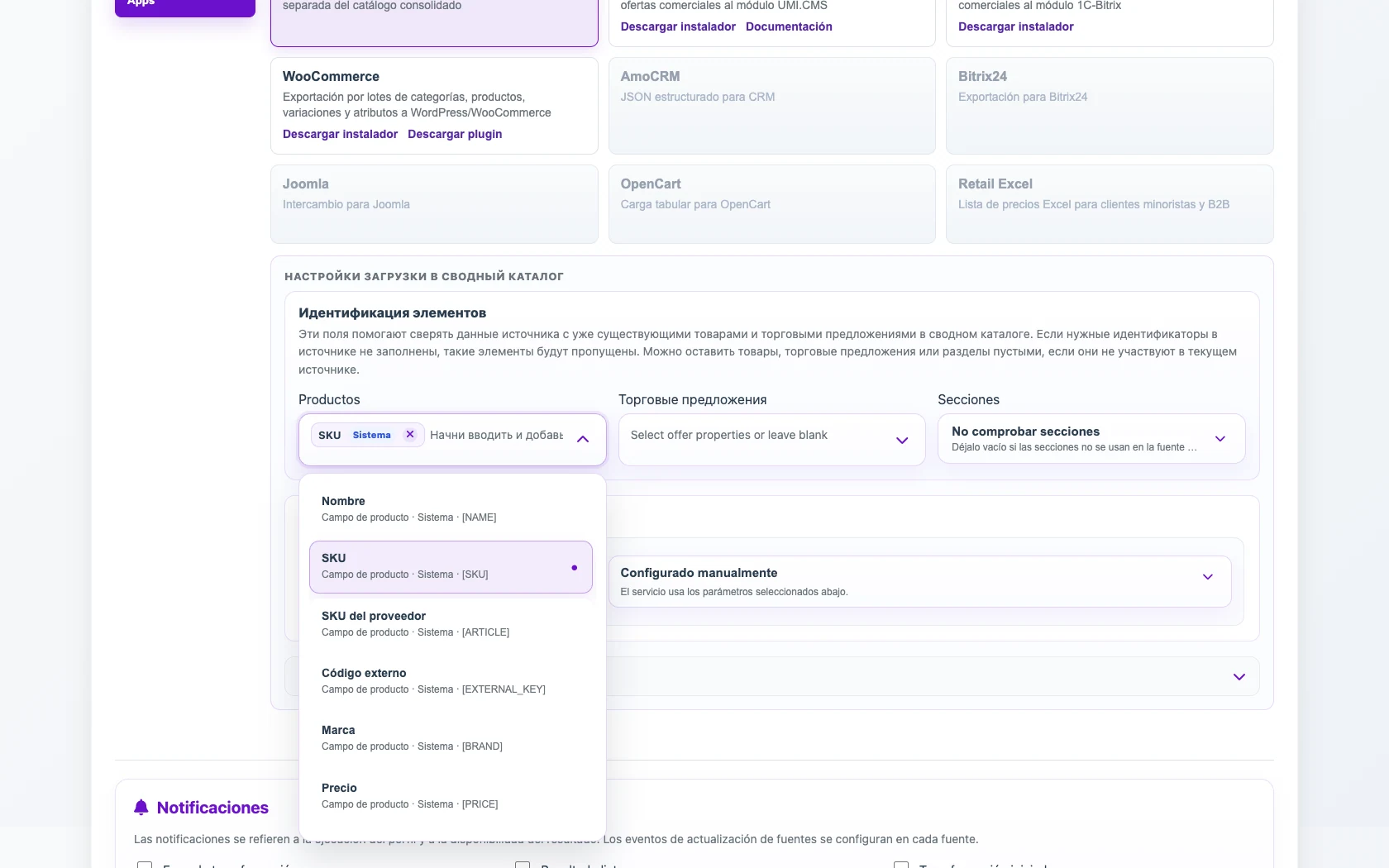1389x868 pixels.
Task: Click the Secciones field label
Action: coord(968,399)
